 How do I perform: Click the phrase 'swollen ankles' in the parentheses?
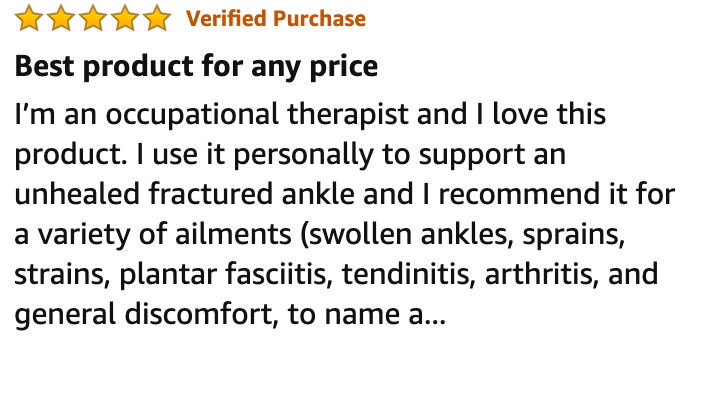[x=407, y=235]
